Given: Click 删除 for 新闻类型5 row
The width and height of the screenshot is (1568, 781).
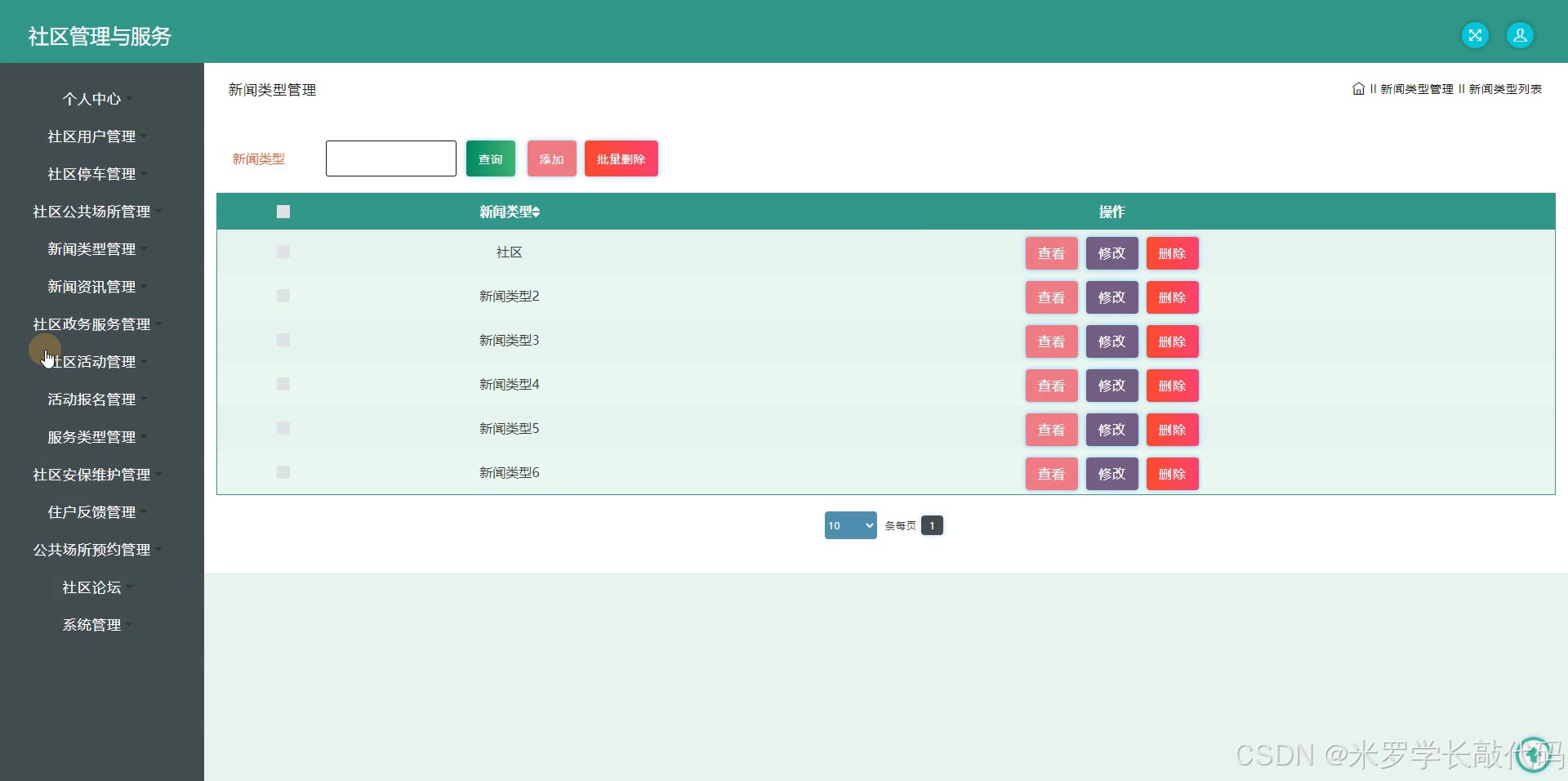Looking at the screenshot, I should [x=1173, y=430].
